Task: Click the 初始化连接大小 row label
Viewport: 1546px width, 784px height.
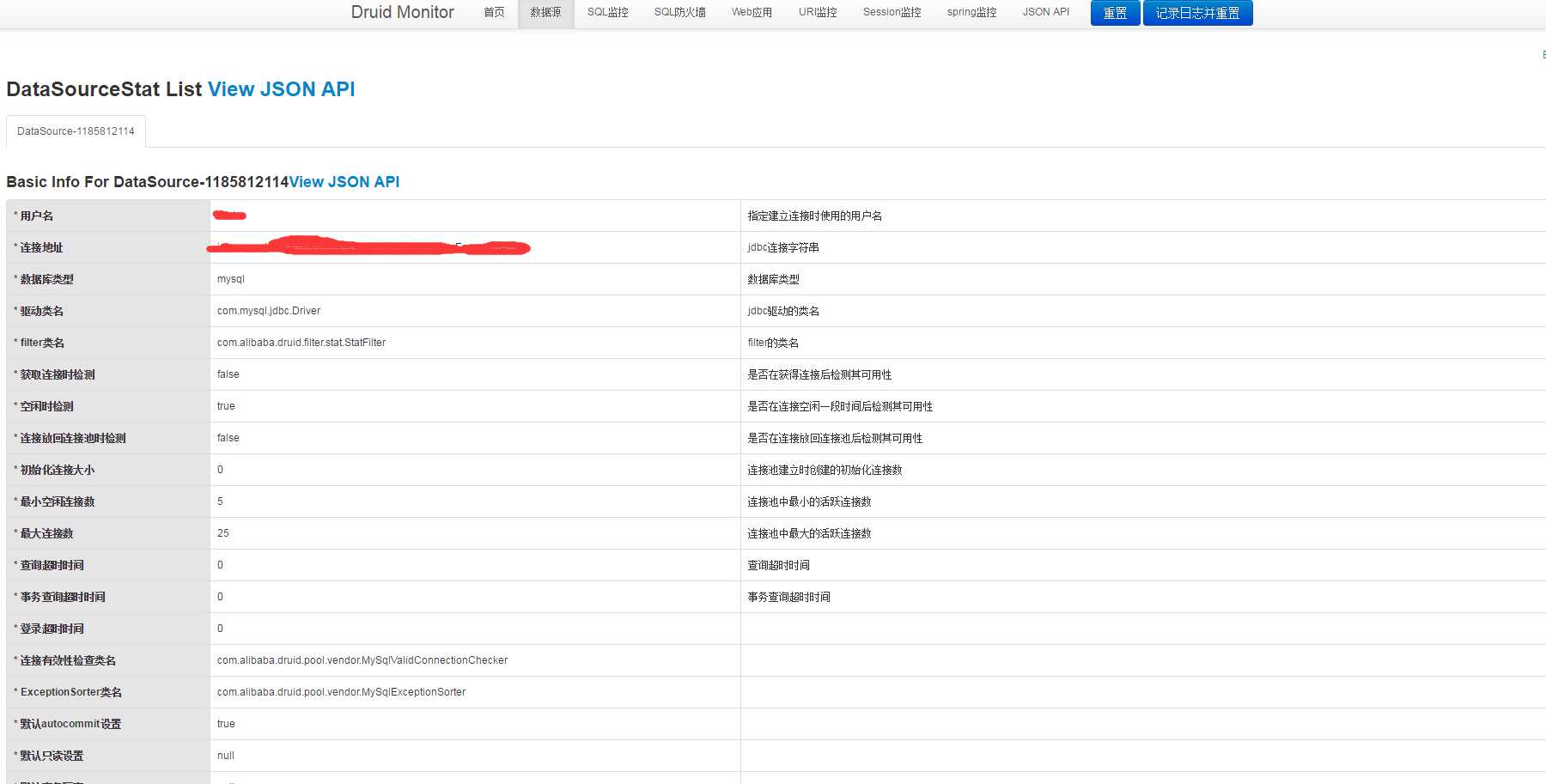Action: coord(58,470)
